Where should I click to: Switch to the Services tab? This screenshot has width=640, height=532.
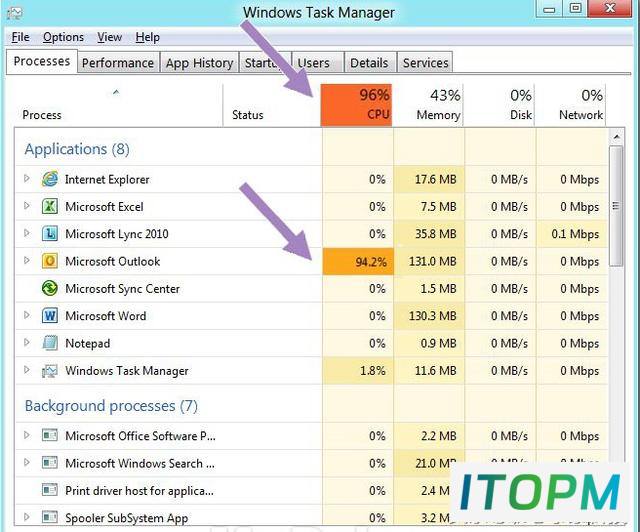coord(425,63)
